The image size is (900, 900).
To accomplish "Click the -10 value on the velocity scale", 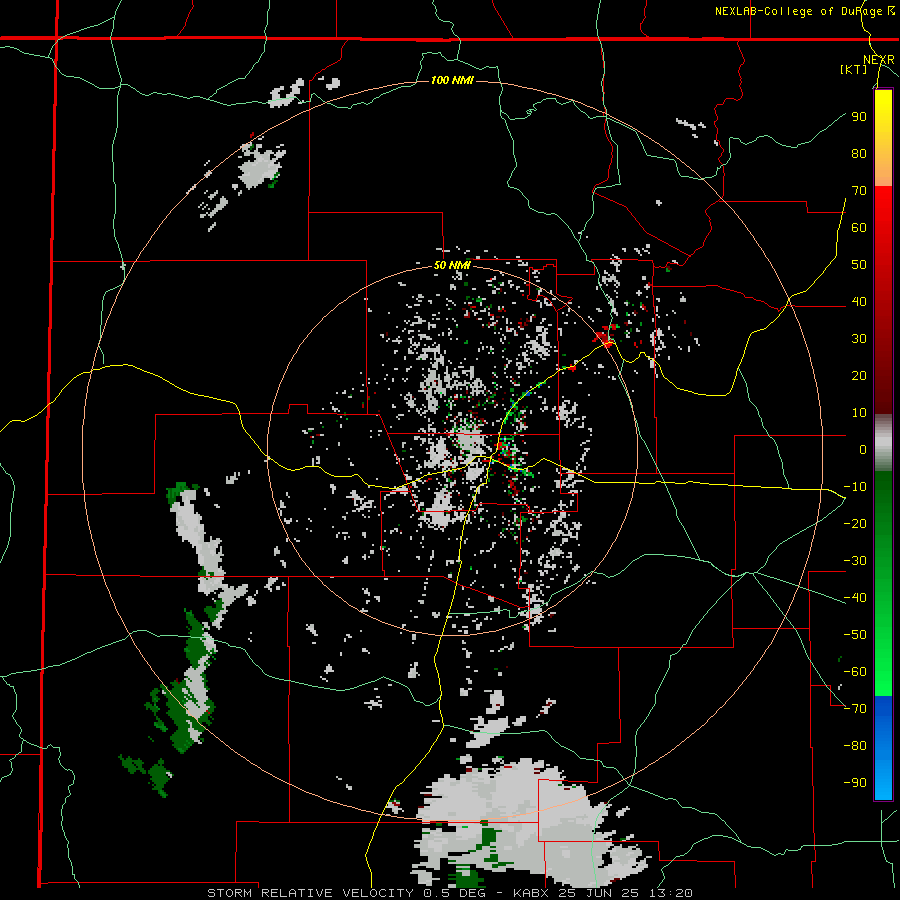I will 855,487.
